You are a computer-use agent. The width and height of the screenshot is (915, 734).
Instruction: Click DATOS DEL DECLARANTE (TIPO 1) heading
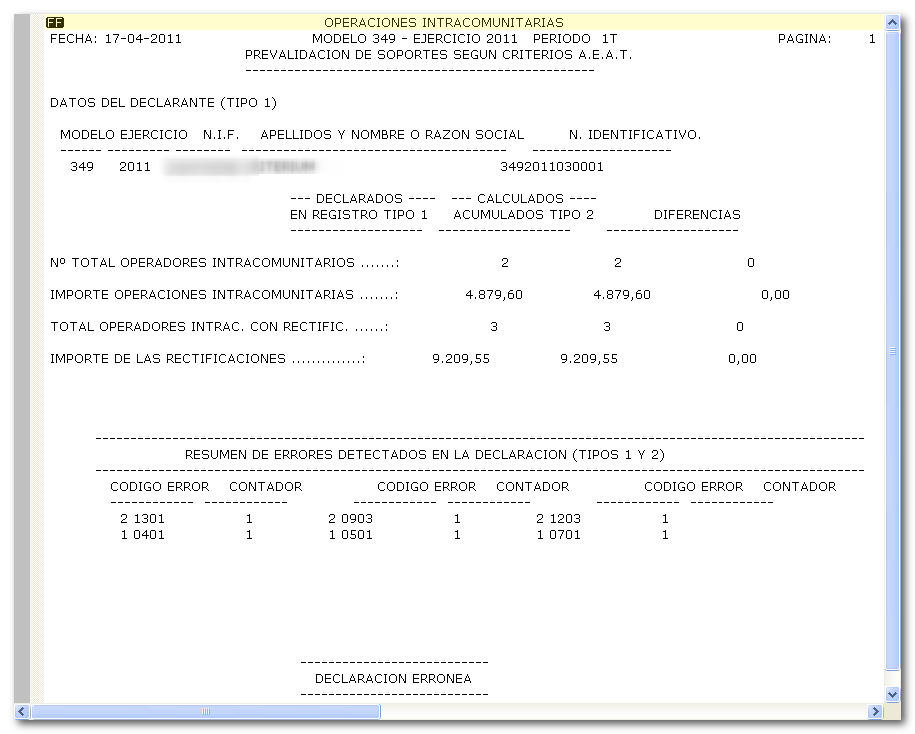coord(163,103)
